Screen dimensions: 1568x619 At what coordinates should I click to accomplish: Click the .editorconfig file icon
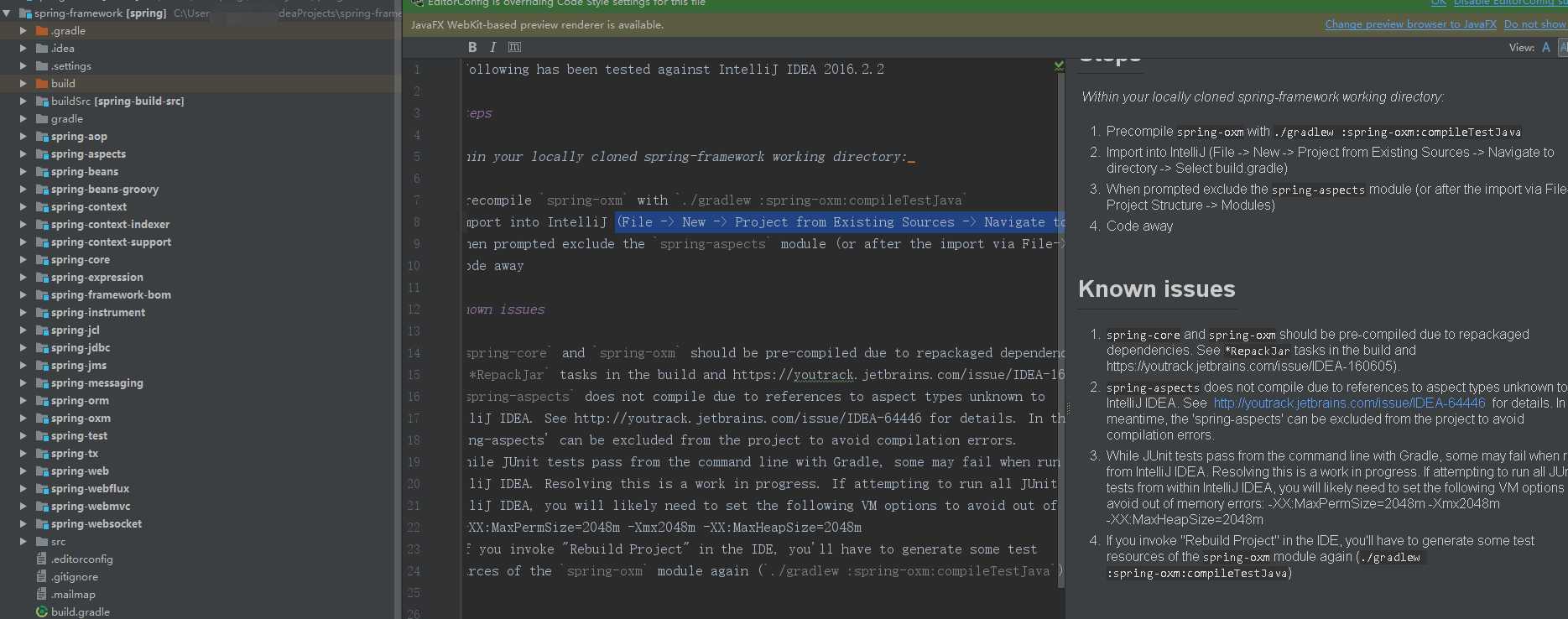coord(42,559)
